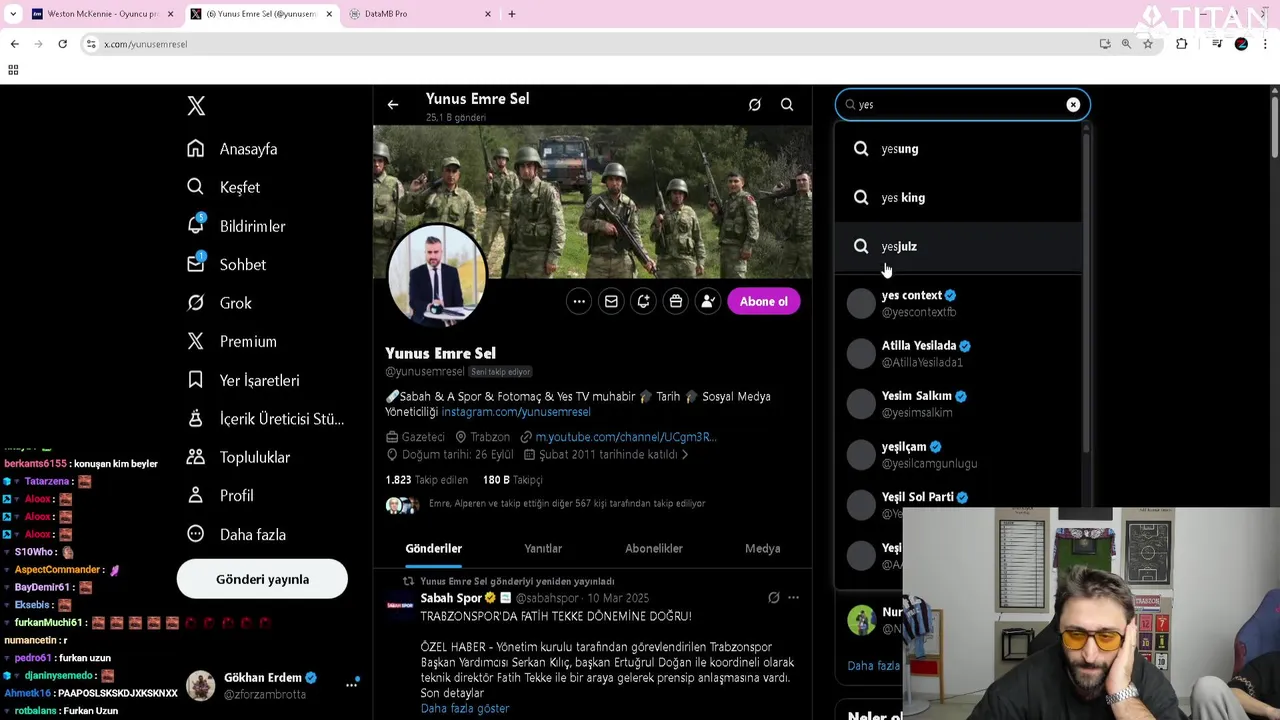The image size is (1280, 720).
Task: Click Grok icon on Sabah Spor post
Action: pyautogui.click(x=773, y=598)
